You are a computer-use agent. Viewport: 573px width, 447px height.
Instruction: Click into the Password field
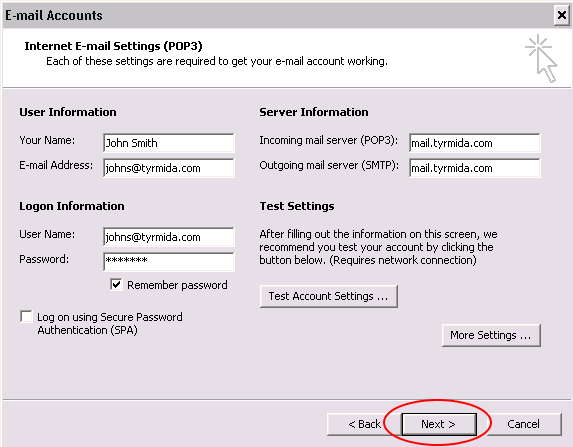click(168, 262)
